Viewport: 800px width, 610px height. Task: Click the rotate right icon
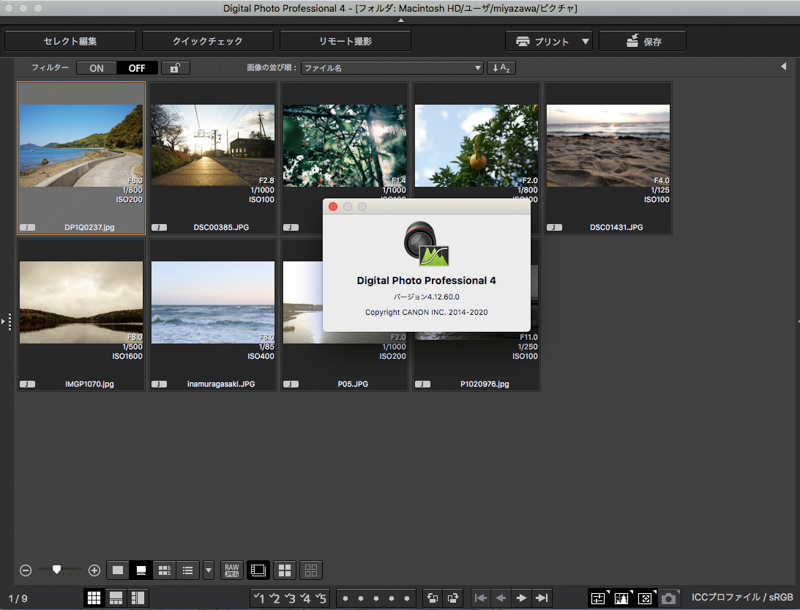click(451, 598)
